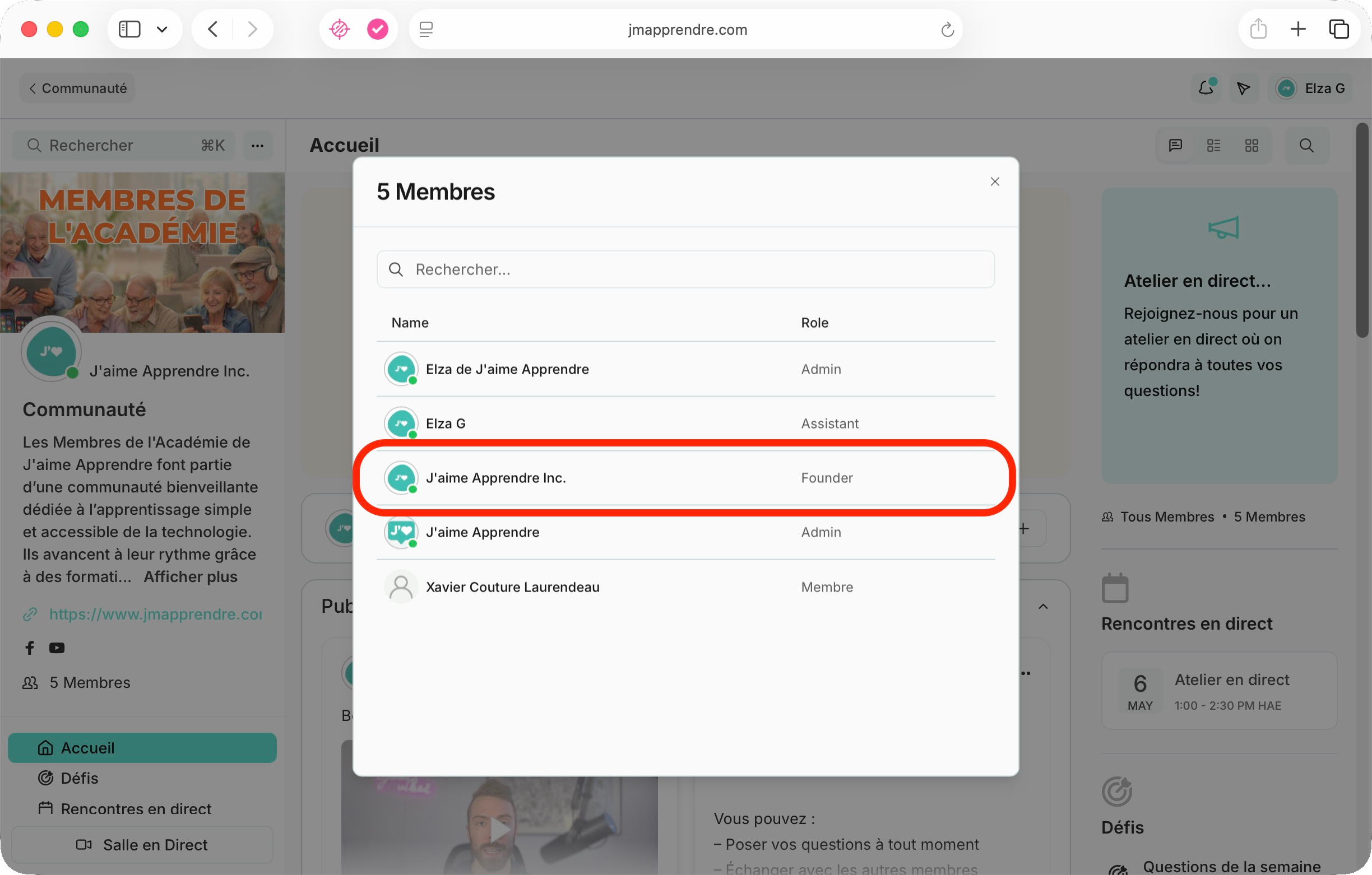1372x875 pixels.
Task: Open a new tab
Action: pyautogui.click(x=1298, y=29)
